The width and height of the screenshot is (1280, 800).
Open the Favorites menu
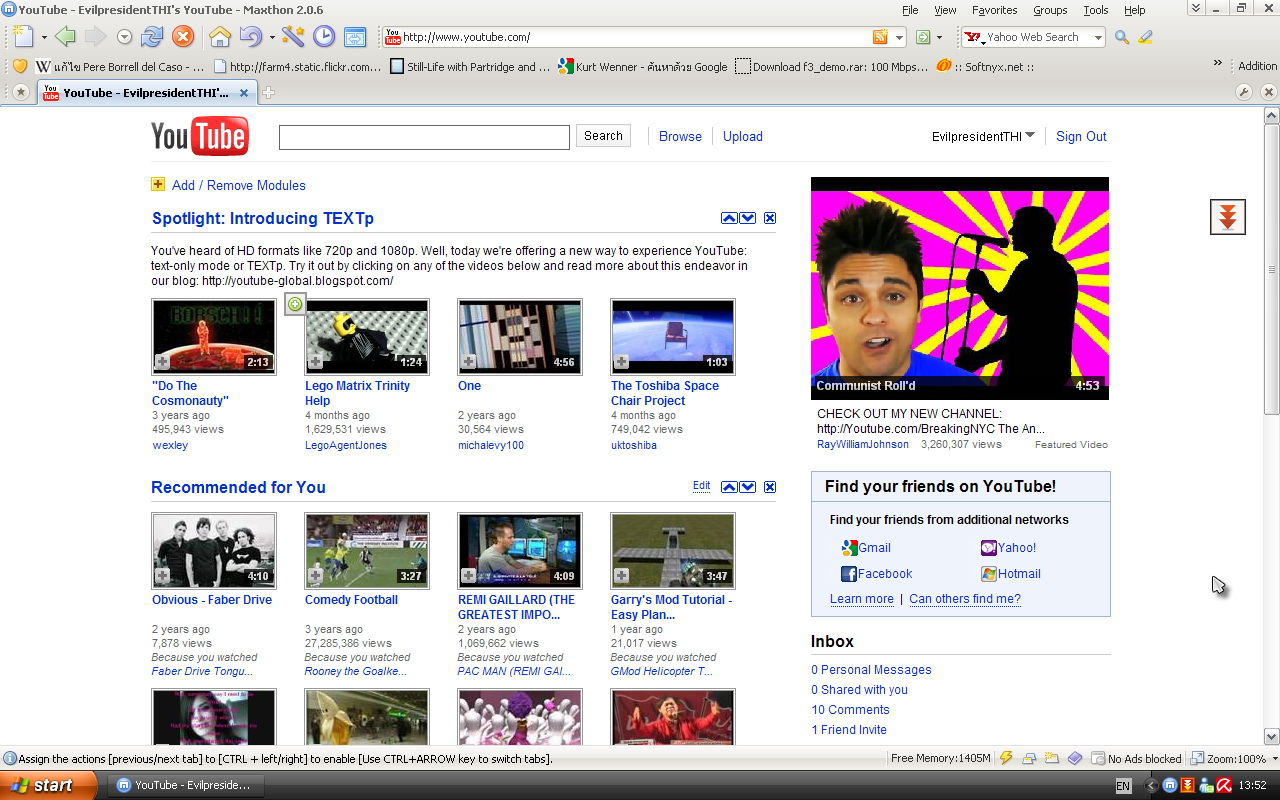click(x=995, y=10)
